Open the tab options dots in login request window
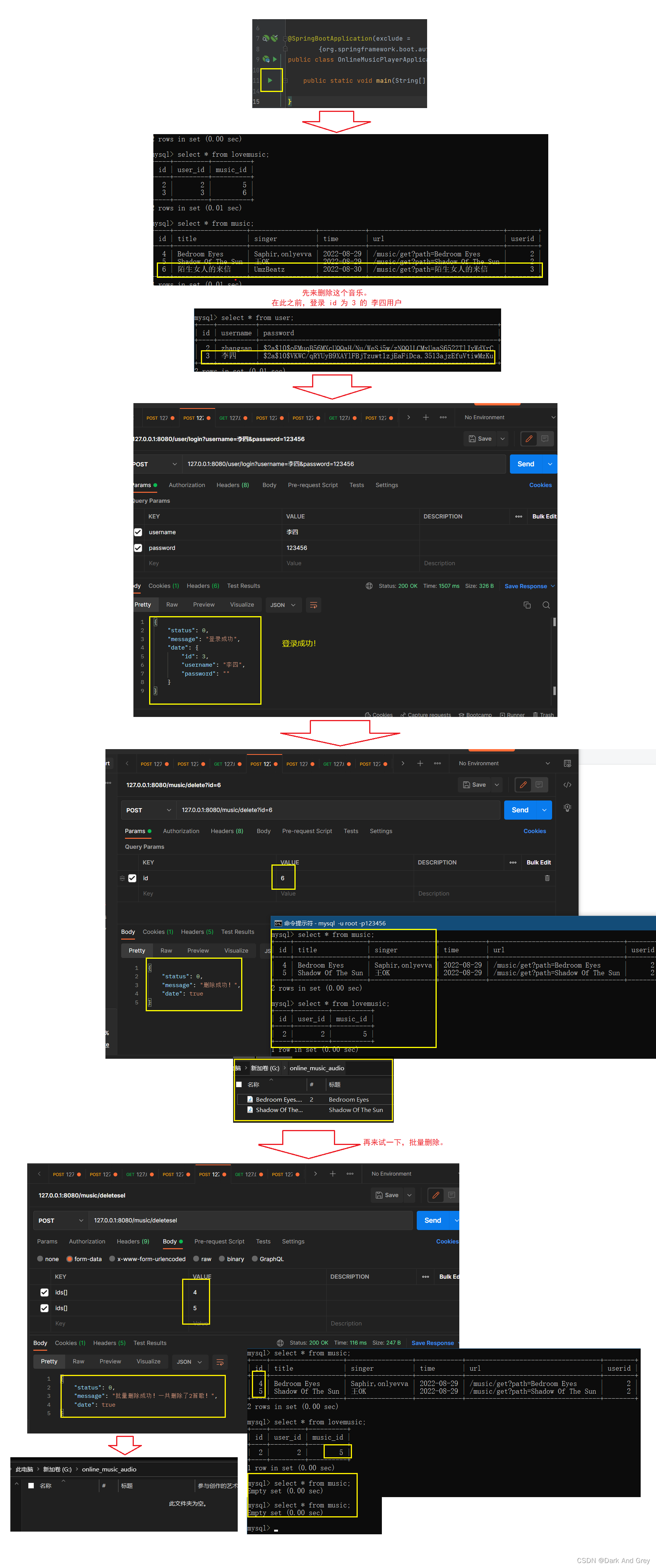Viewport: 656px width, 1568px height. tap(444, 418)
